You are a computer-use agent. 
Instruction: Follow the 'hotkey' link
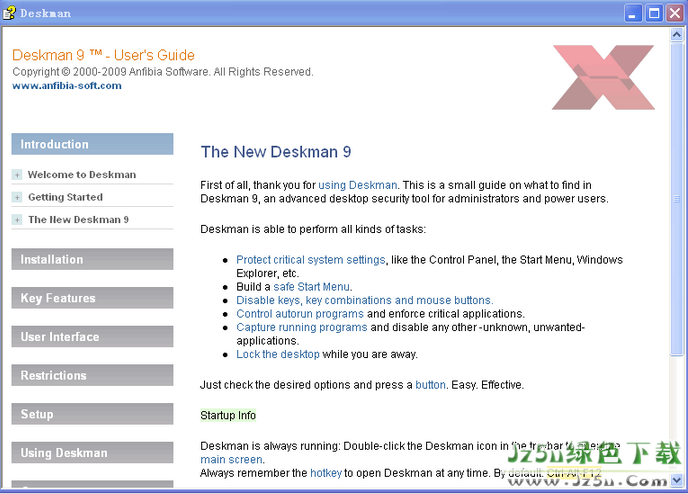click(326, 473)
